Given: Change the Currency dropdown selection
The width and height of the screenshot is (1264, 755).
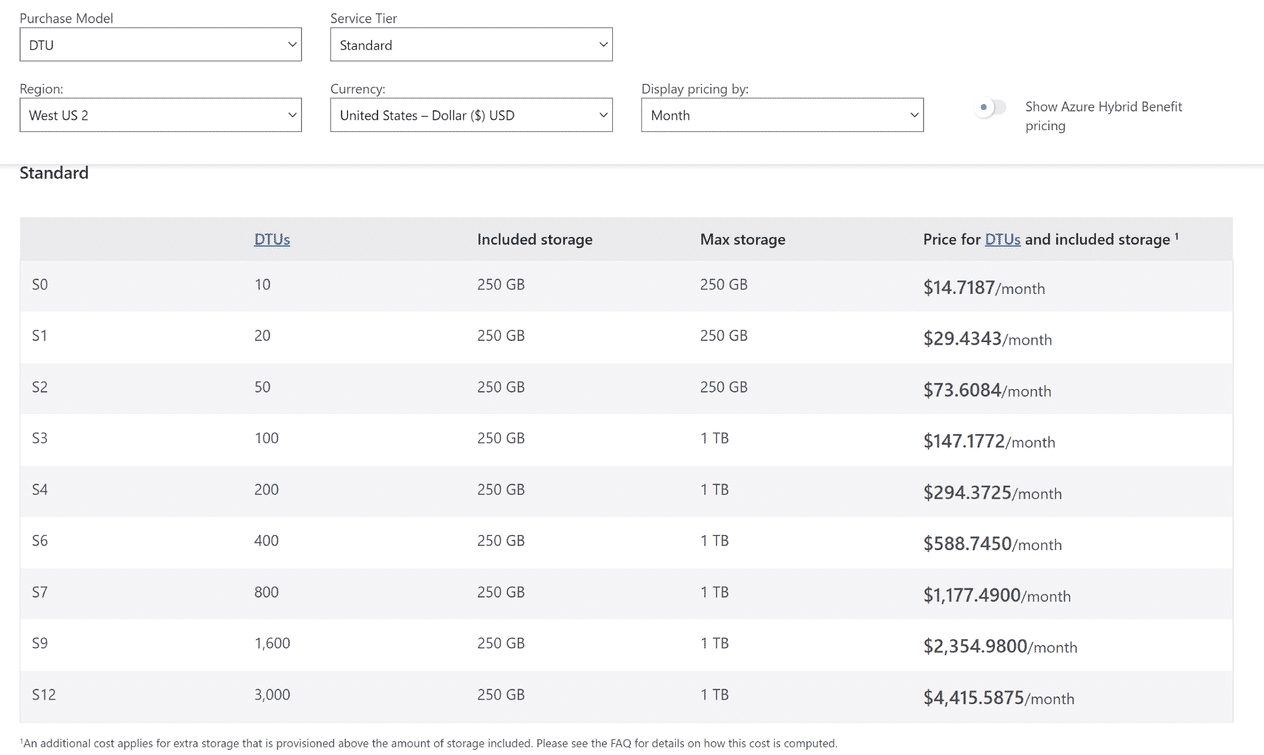Looking at the screenshot, I should click(x=471, y=115).
